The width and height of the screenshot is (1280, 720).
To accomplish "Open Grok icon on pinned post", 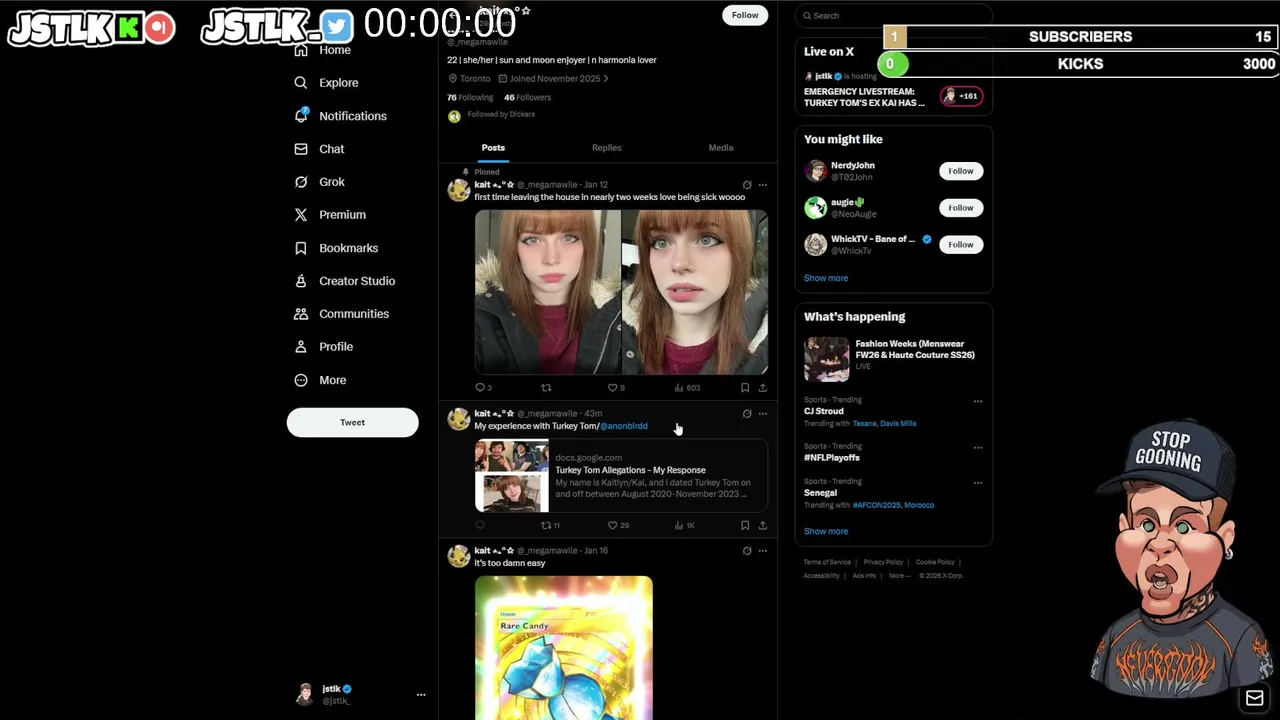I will click(746, 185).
